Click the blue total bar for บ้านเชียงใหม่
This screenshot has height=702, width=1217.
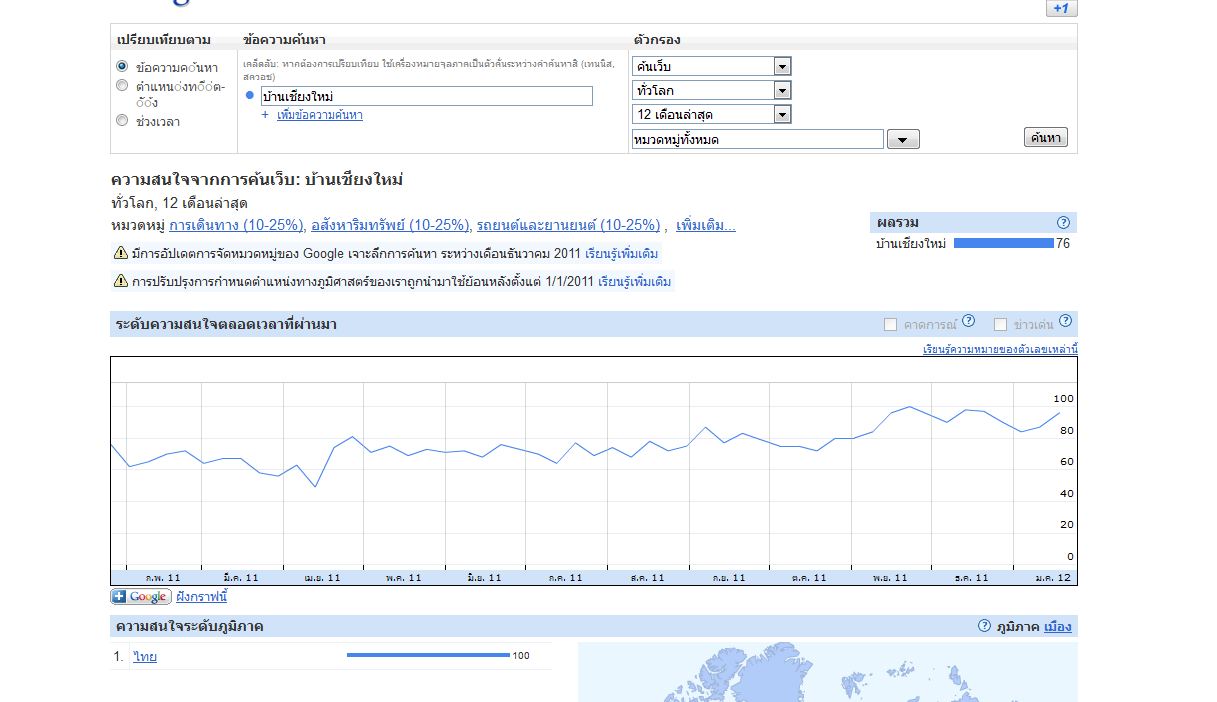(x=1004, y=243)
